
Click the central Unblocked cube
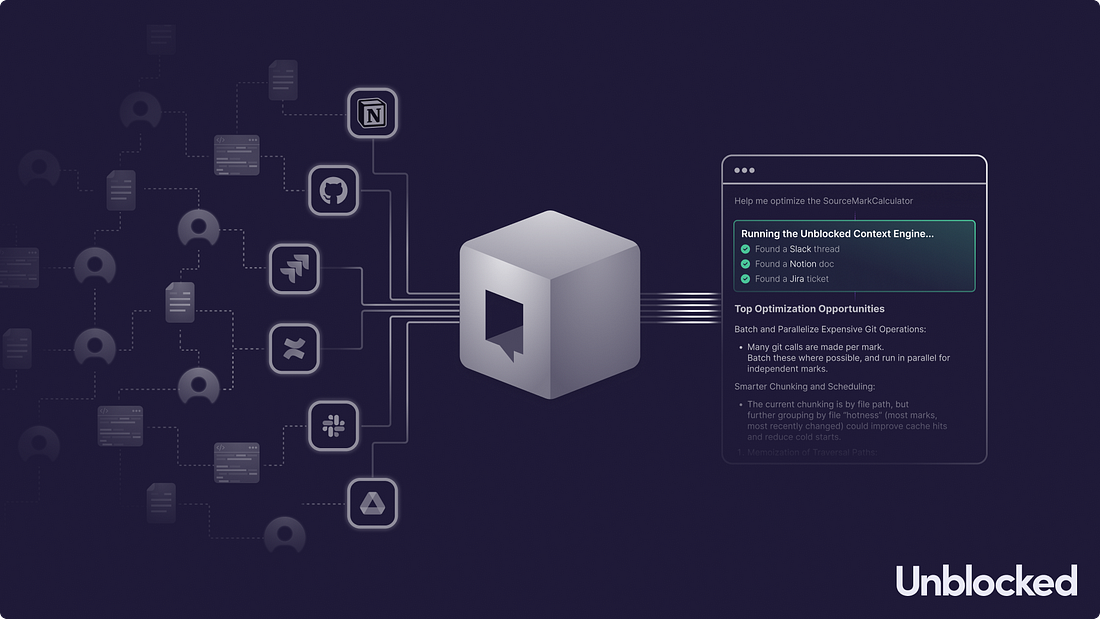click(550, 305)
